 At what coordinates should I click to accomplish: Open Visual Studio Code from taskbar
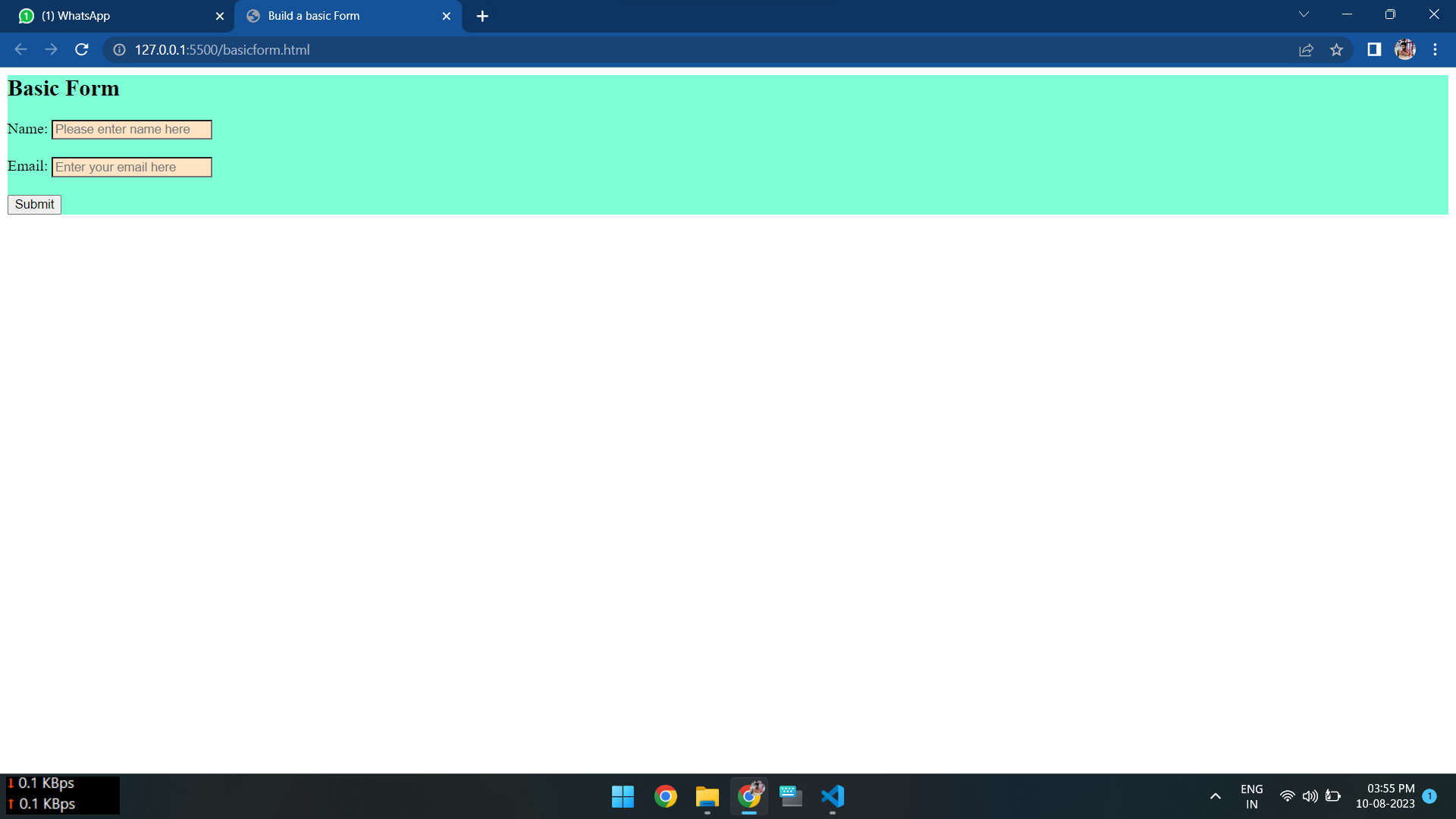pyautogui.click(x=832, y=796)
